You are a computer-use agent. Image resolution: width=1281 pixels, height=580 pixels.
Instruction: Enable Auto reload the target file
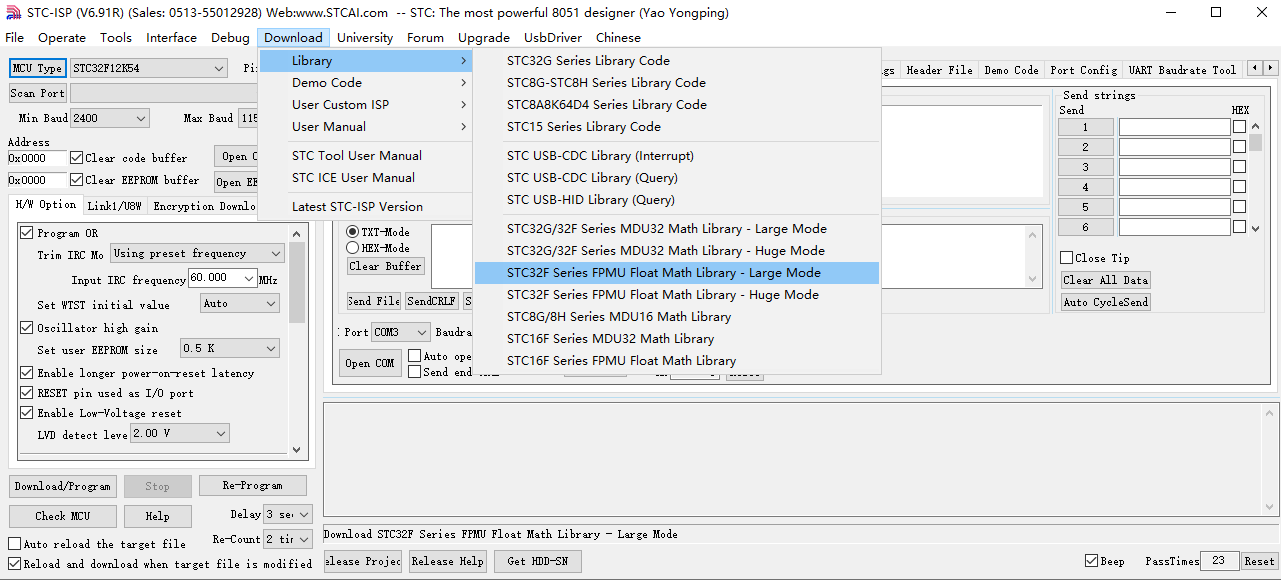pyautogui.click(x=15, y=544)
